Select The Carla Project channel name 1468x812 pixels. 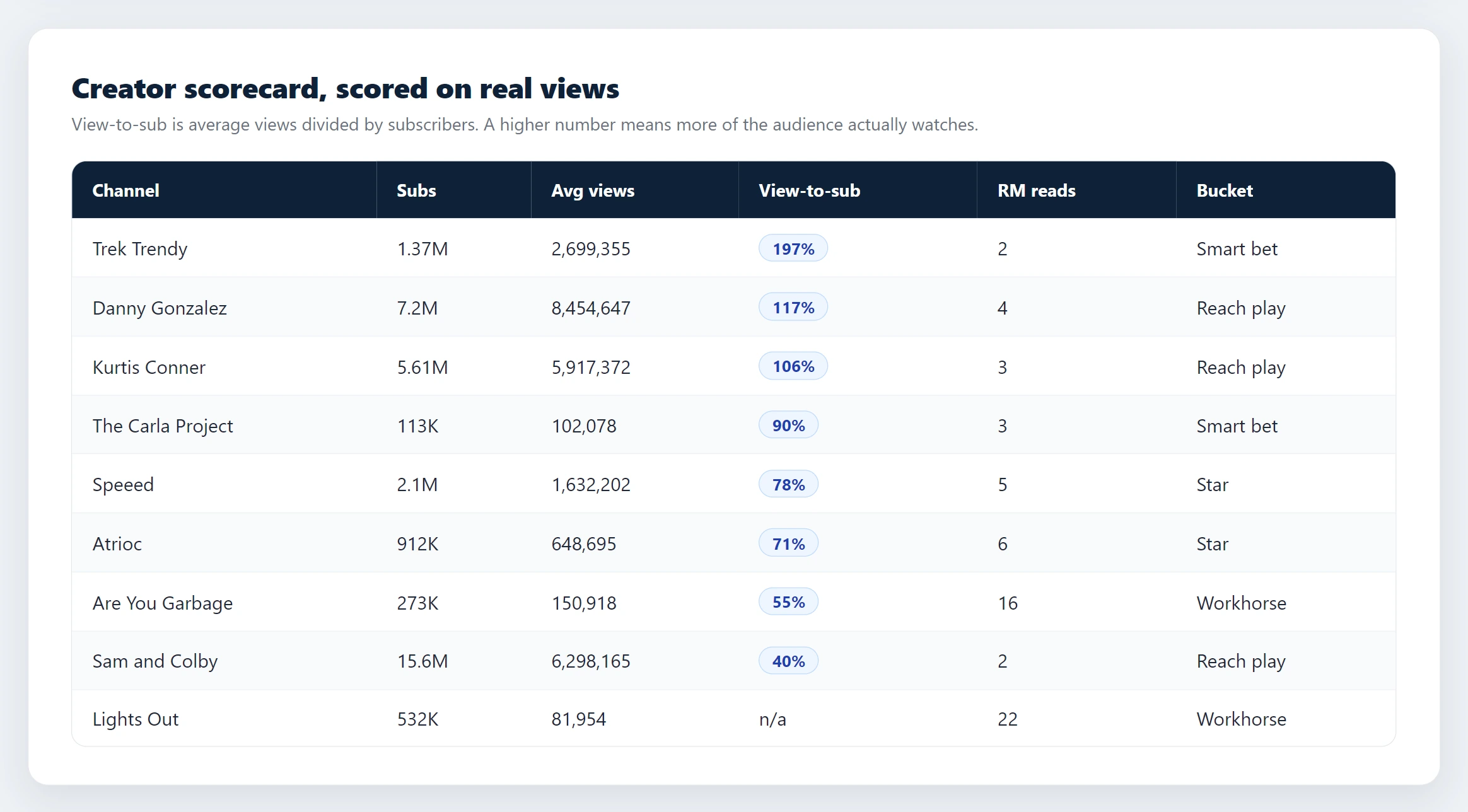coord(163,426)
